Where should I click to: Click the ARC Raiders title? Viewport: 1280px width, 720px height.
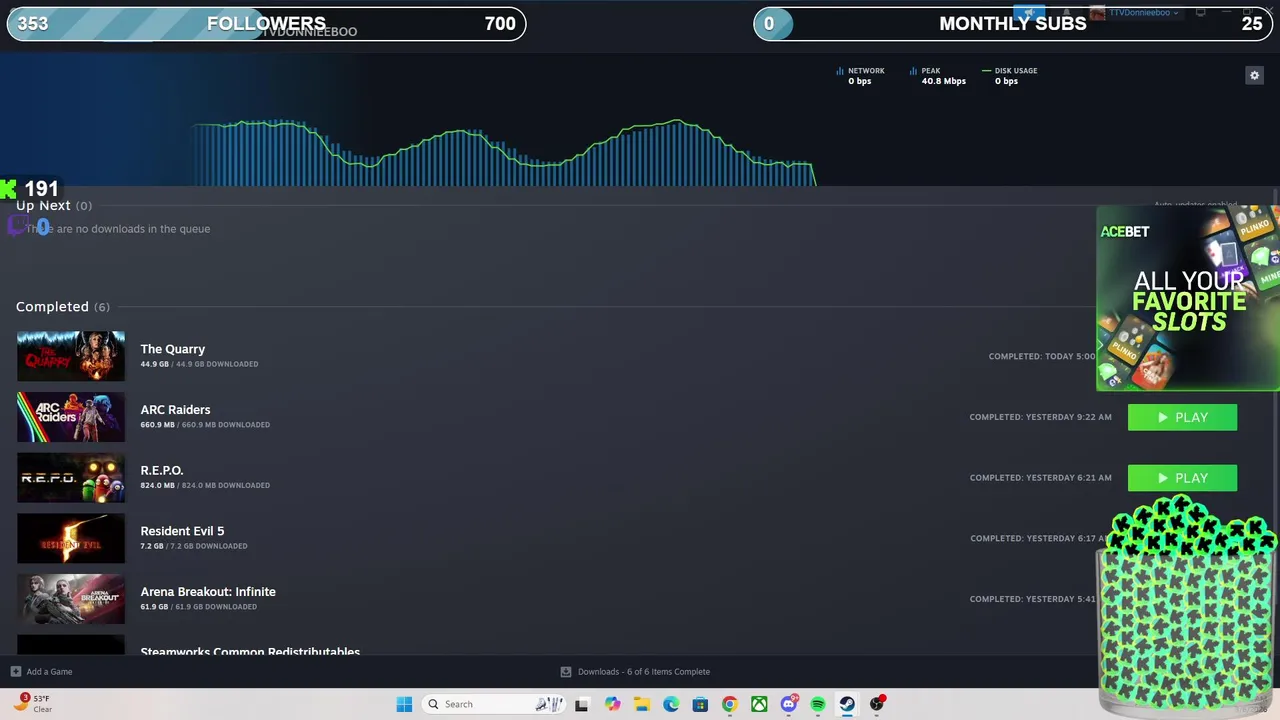(x=175, y=410)
